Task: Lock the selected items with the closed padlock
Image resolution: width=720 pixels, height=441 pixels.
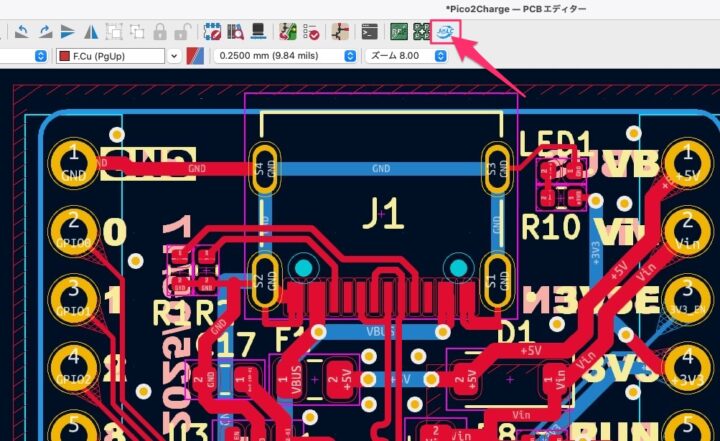Action: coord(160,32)
